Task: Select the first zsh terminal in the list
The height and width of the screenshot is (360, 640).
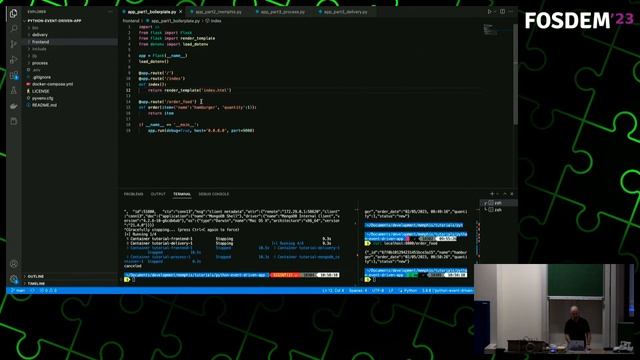Action: click(x=498, y=203)
